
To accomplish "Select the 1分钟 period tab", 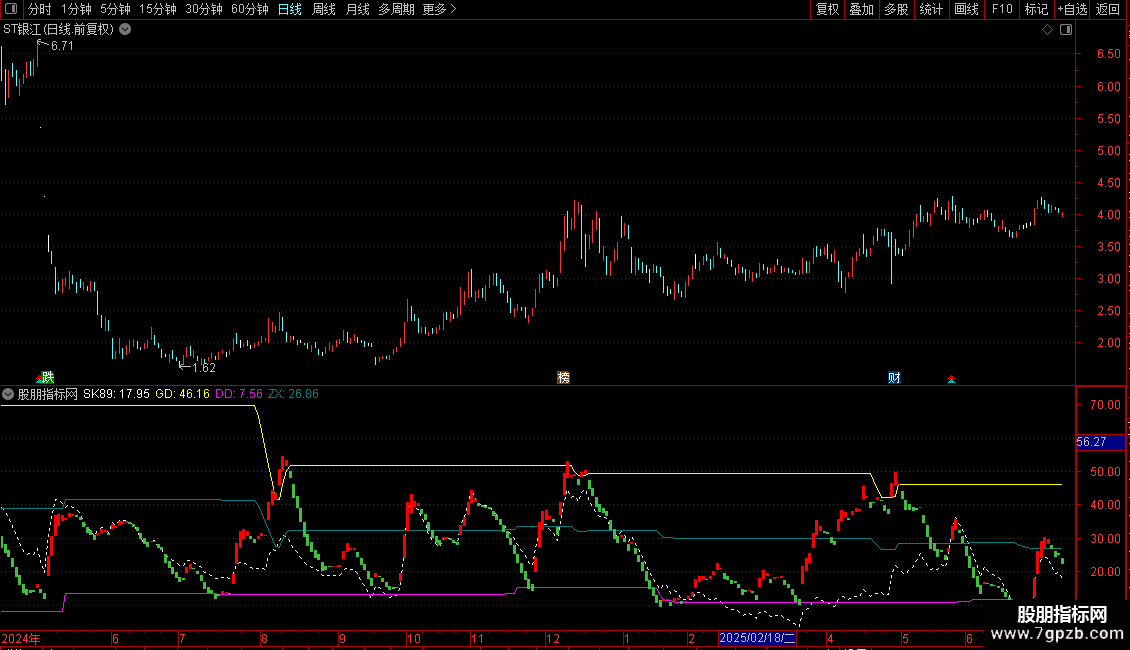I will [76, 9].
